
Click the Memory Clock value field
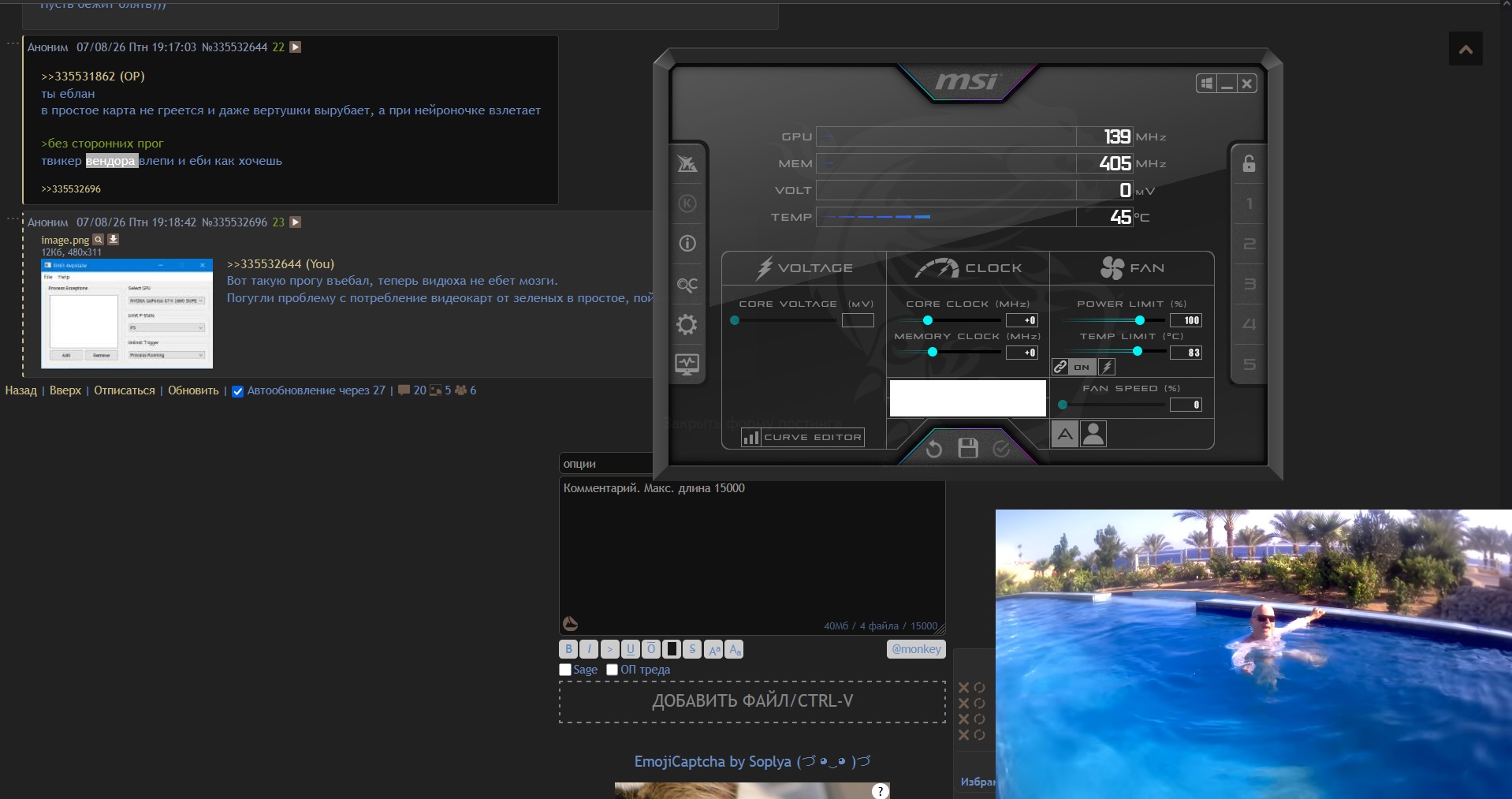pos(1022,353)
